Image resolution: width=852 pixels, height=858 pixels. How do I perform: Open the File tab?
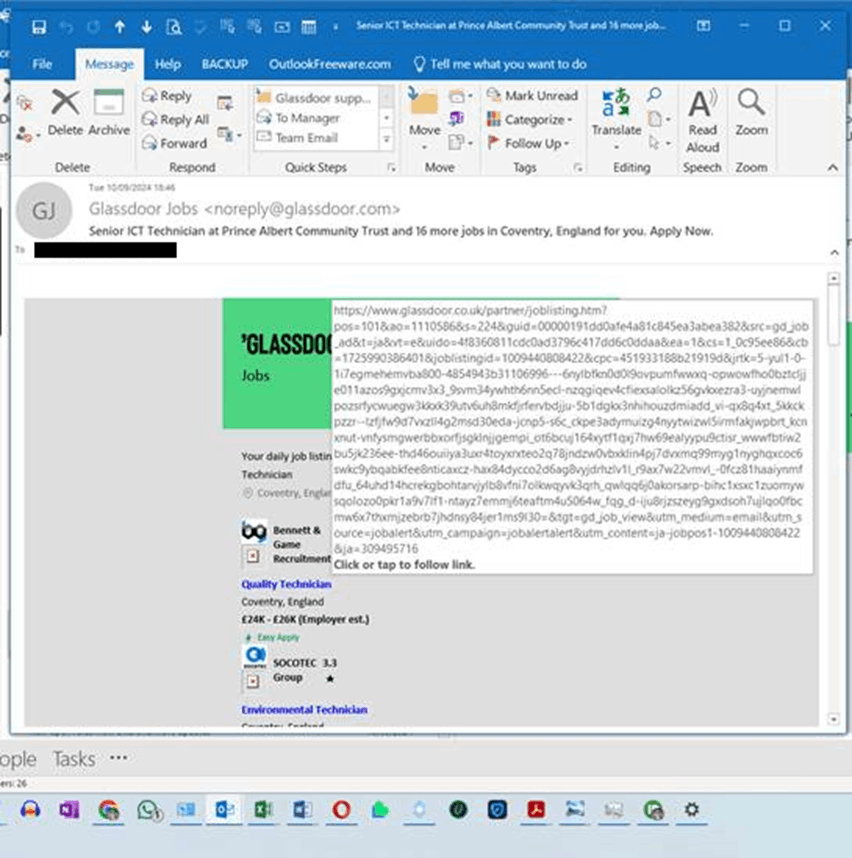pyautogui.click(x=42, y=64)
